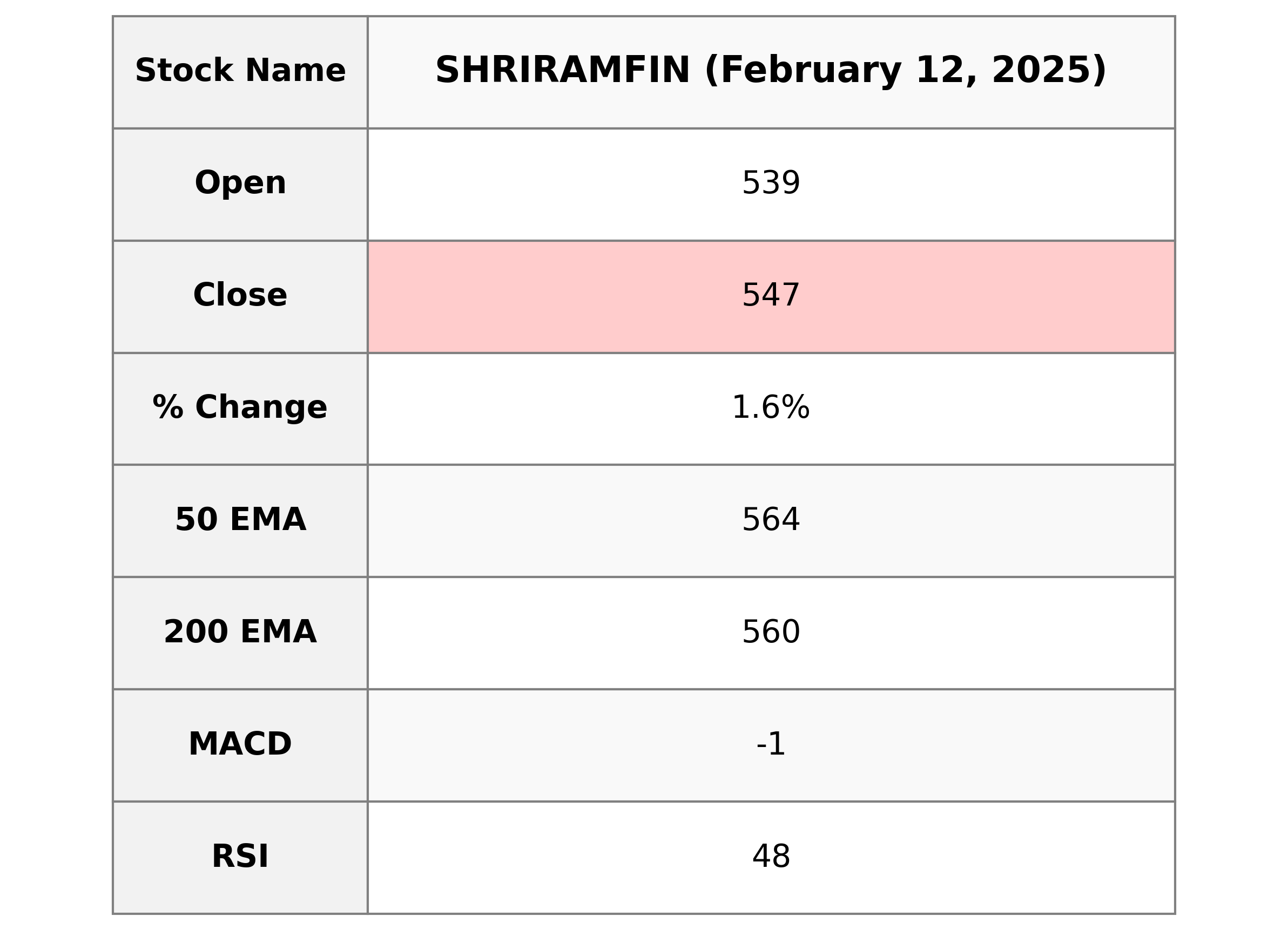Select the 'RSI' row label

(x=240, y=857)
